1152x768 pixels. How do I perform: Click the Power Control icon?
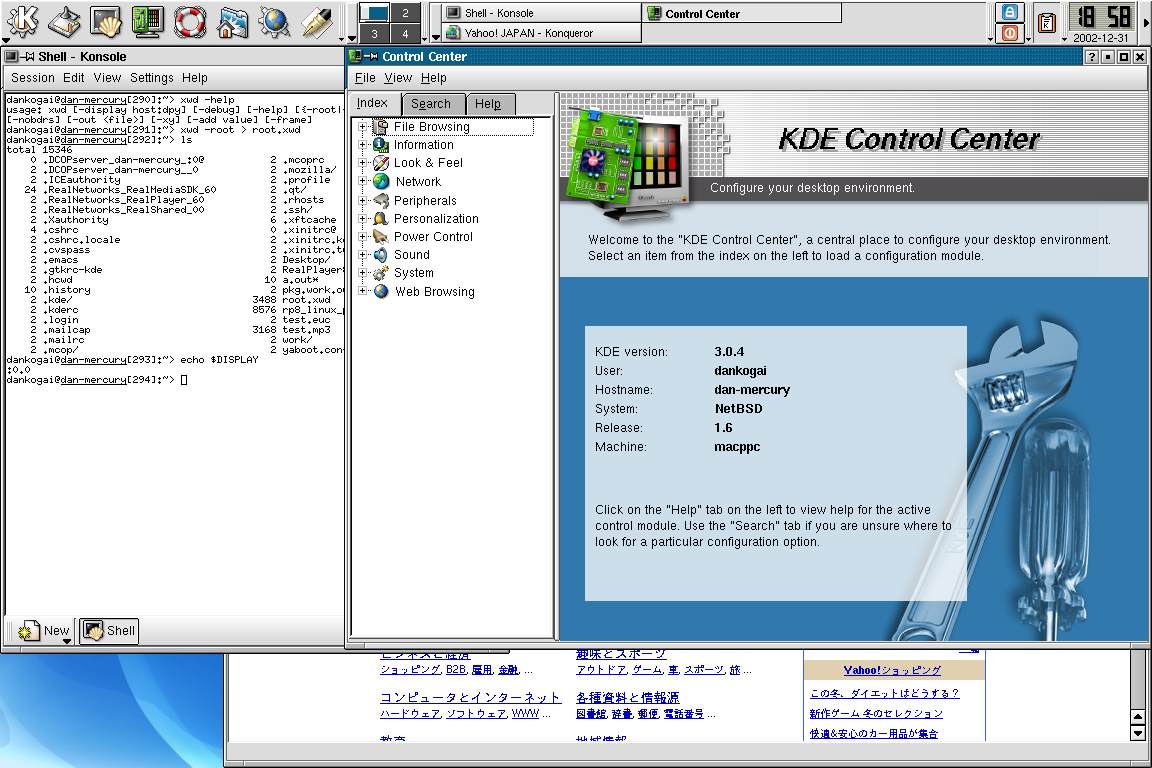tap(381, 237)
